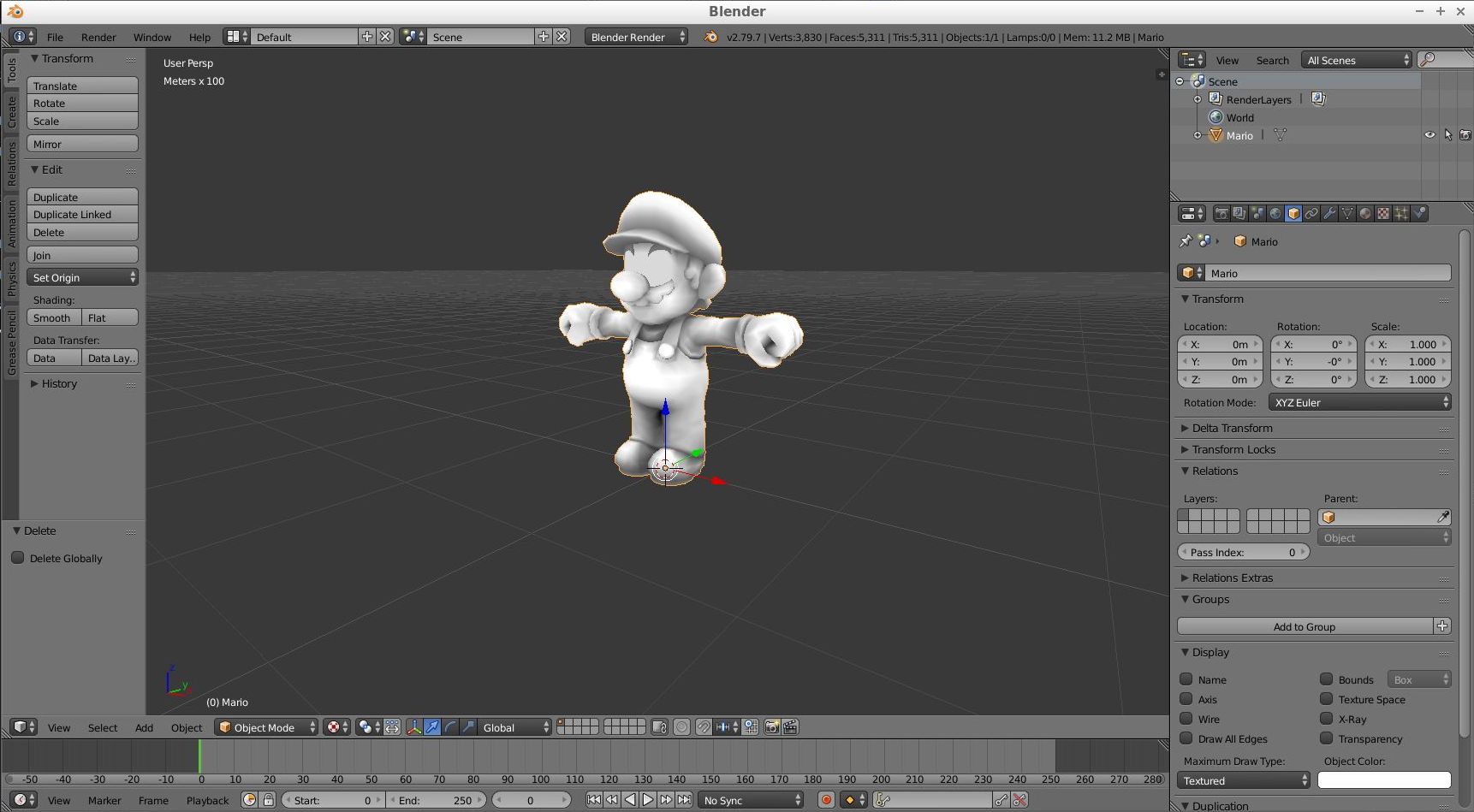The width and height of the screenshot is (1474, 812).
Task: Open the Render menu
Action: tap(98, 37)
